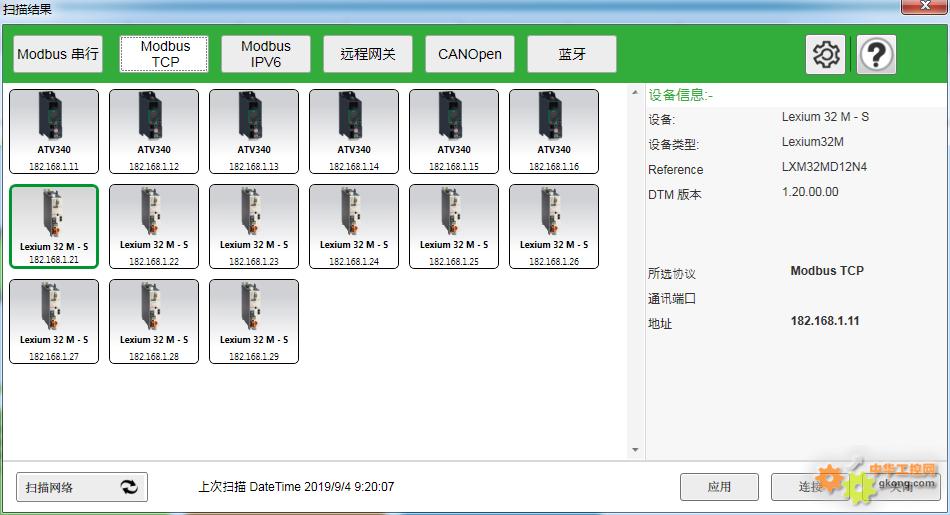This screenshot has width=950, height=515.
Task: Select ATV340 device at 182.168.1.15
Action: [454, 131]
